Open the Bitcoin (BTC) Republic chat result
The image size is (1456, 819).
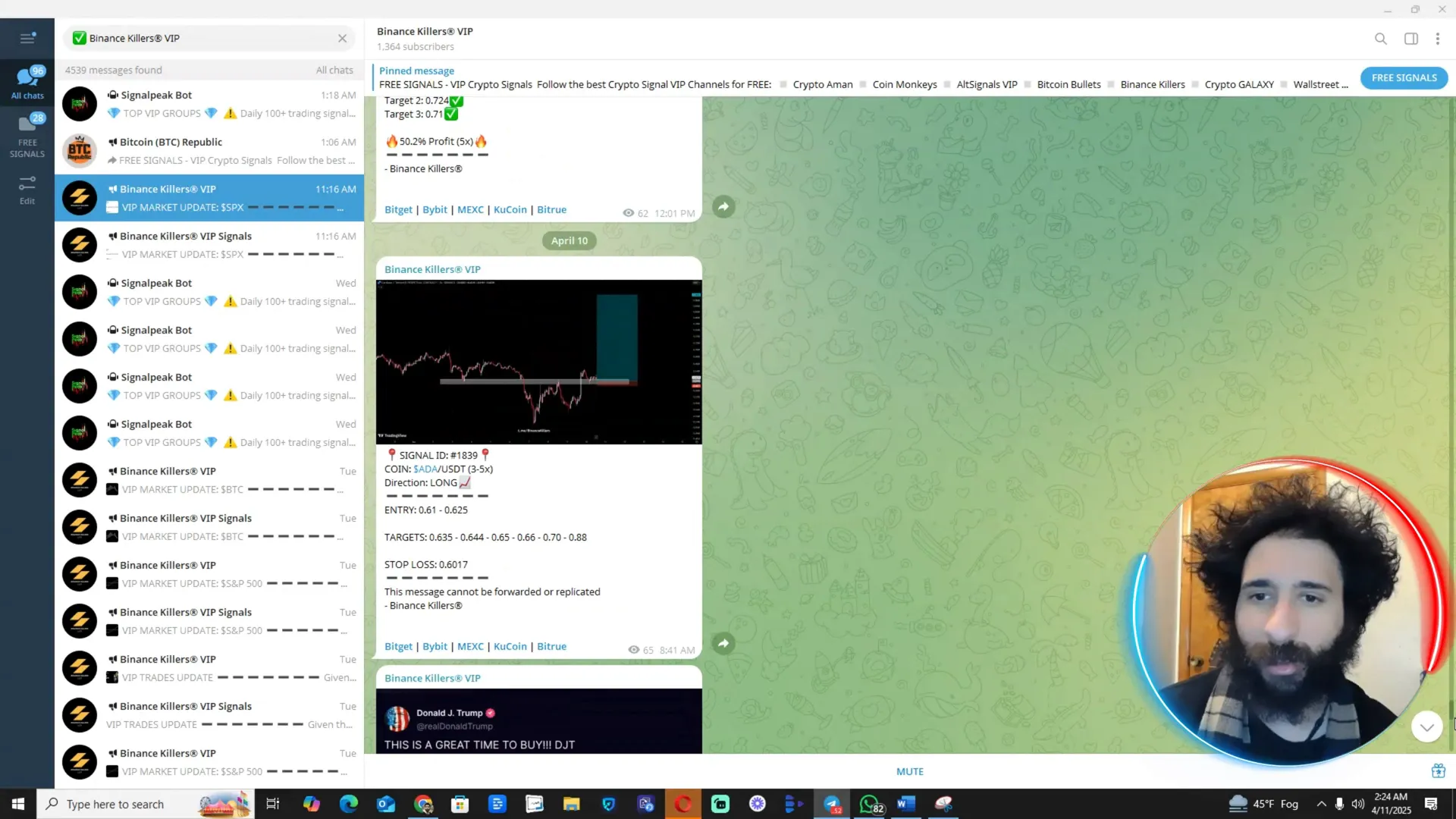[209, 151]
